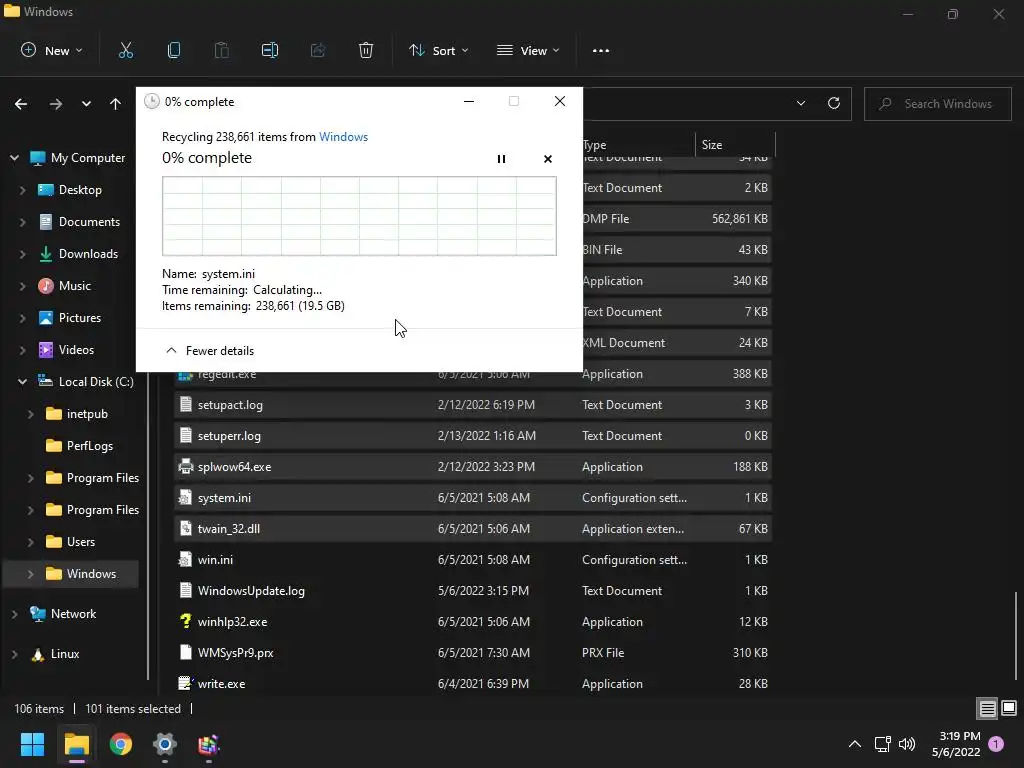Click the winhlp32.exe question mark icon
The height and width of the screenshot is (768, 1024).
pos(185,621)
